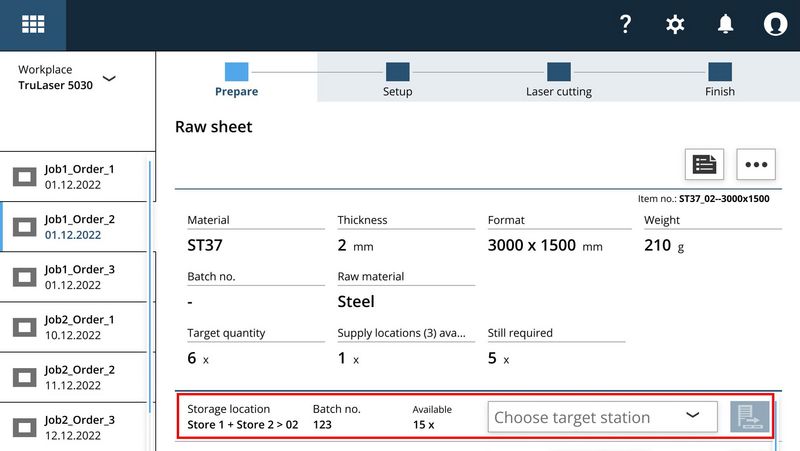Open the three-dots more options button
This screenshot has width=800, height=451.
click(756, 164)
